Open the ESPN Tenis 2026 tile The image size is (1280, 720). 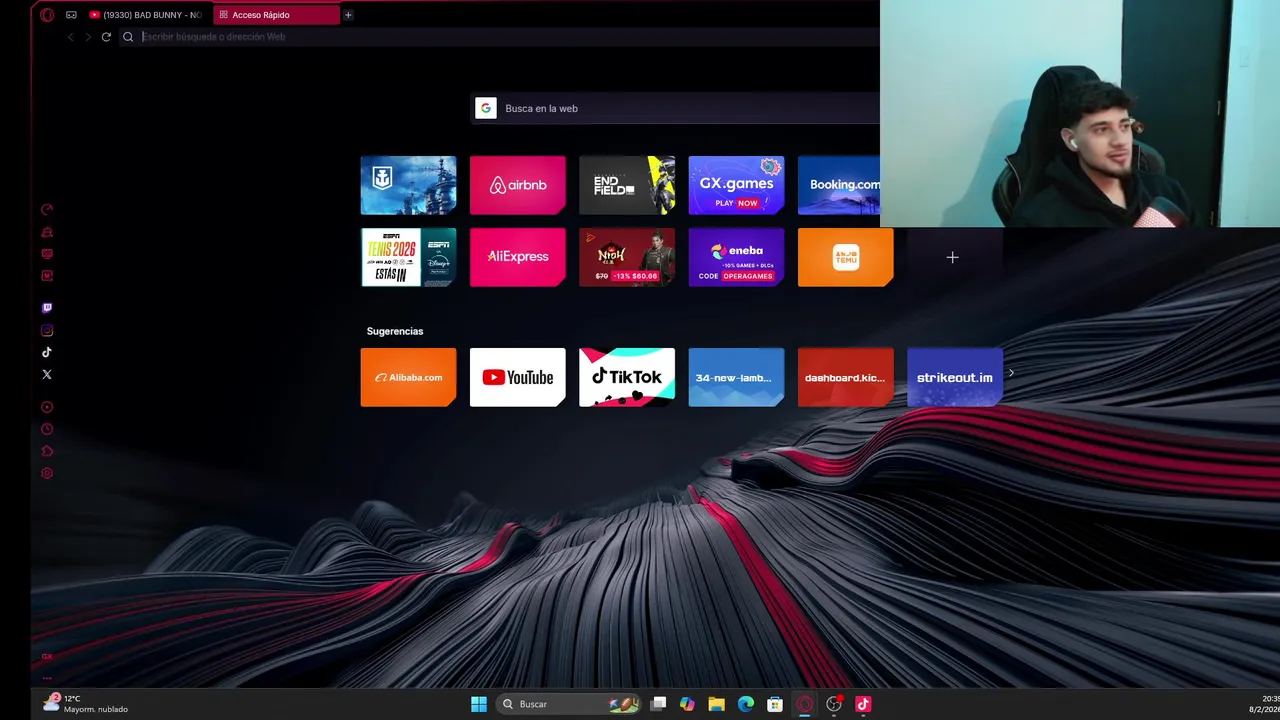408,257
